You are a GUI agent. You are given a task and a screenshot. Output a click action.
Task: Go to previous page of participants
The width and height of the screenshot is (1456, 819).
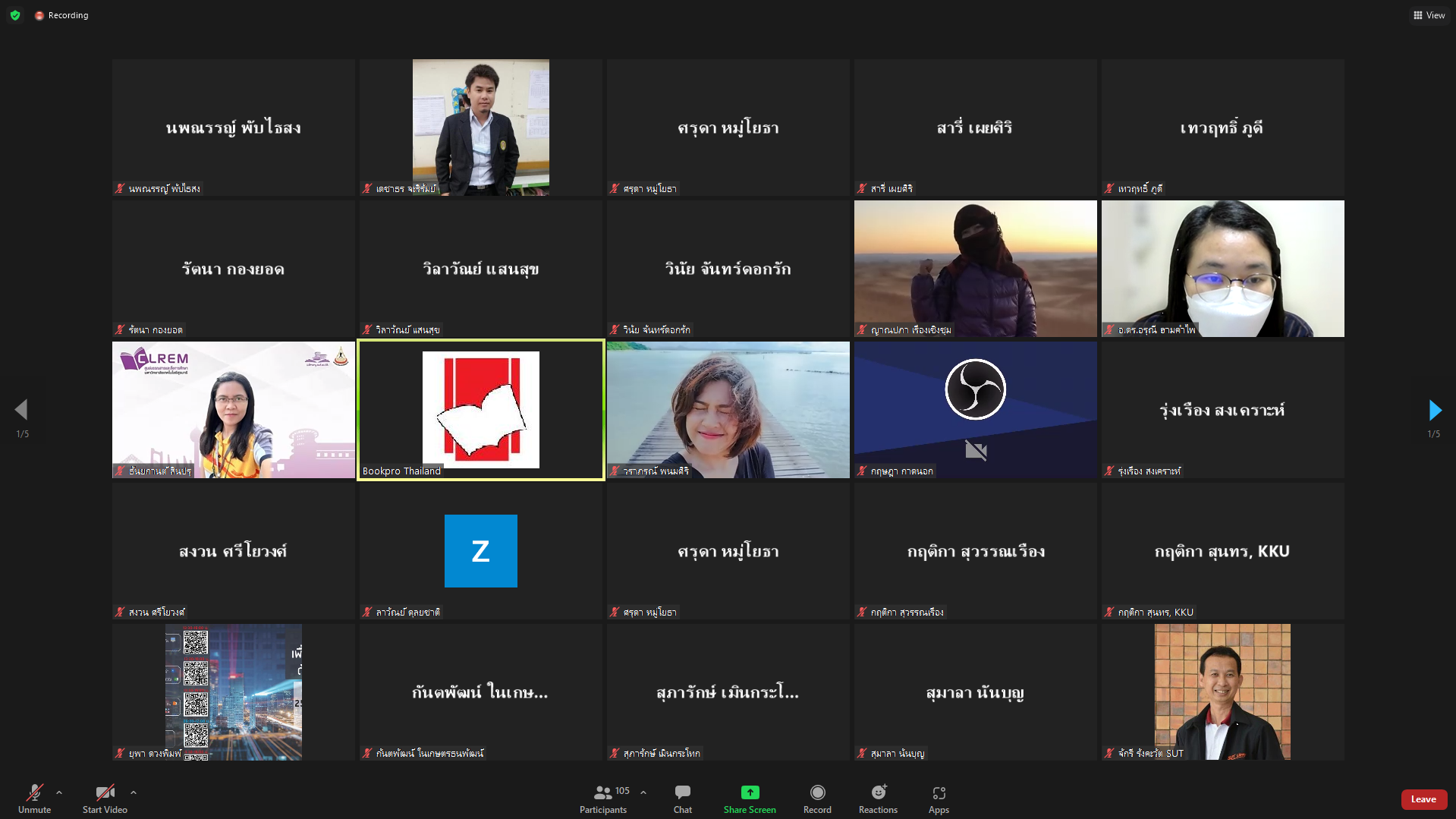pos(21,411)
